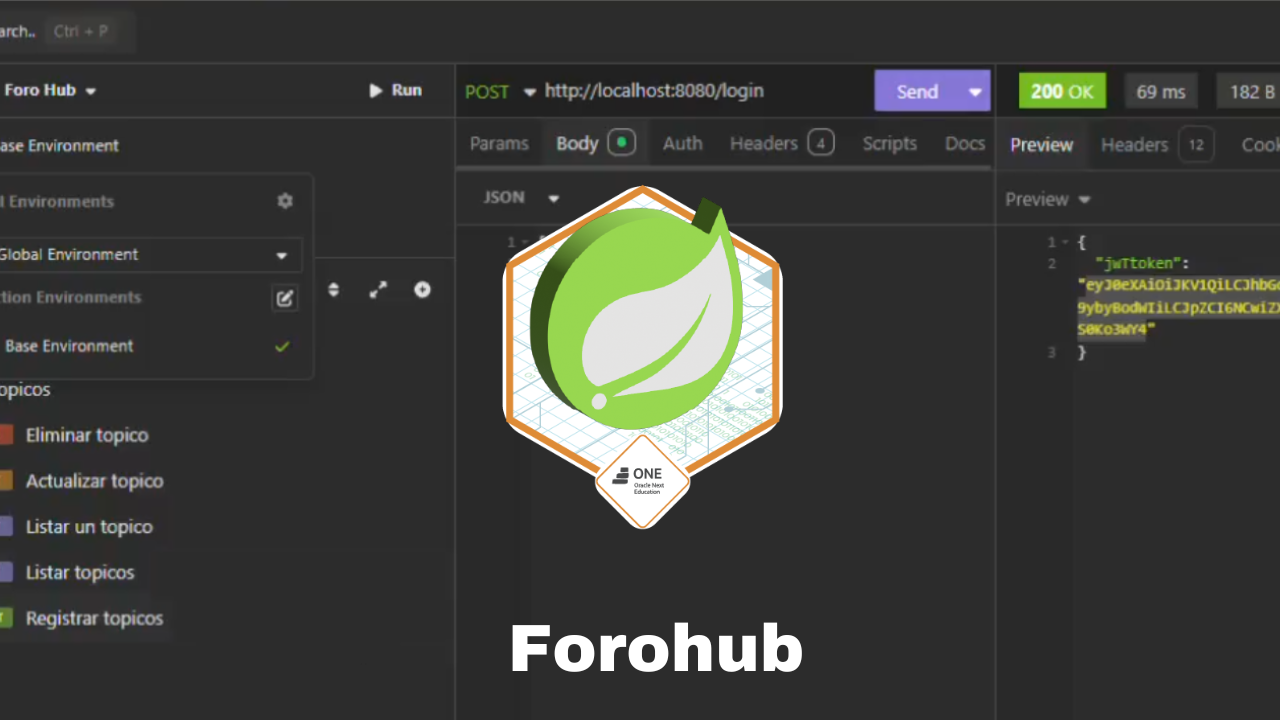Click the ONE Oracle Next Education badge
Viewport: 1280px width, 720px height.
coord(642,480)
